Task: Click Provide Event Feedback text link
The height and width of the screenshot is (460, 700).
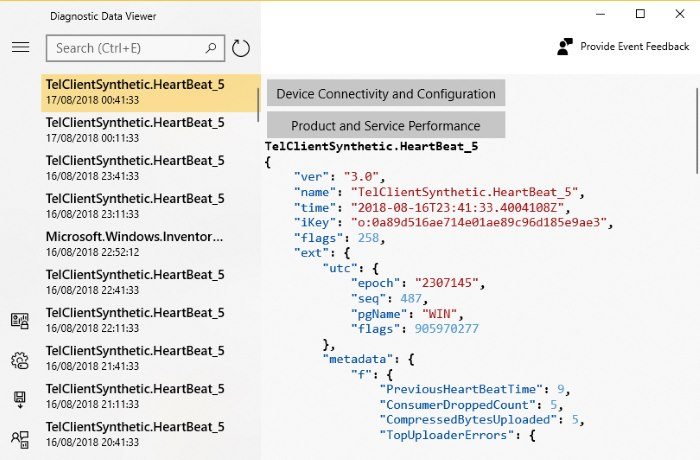Action: pyautogui.click(x=634, y=47)
